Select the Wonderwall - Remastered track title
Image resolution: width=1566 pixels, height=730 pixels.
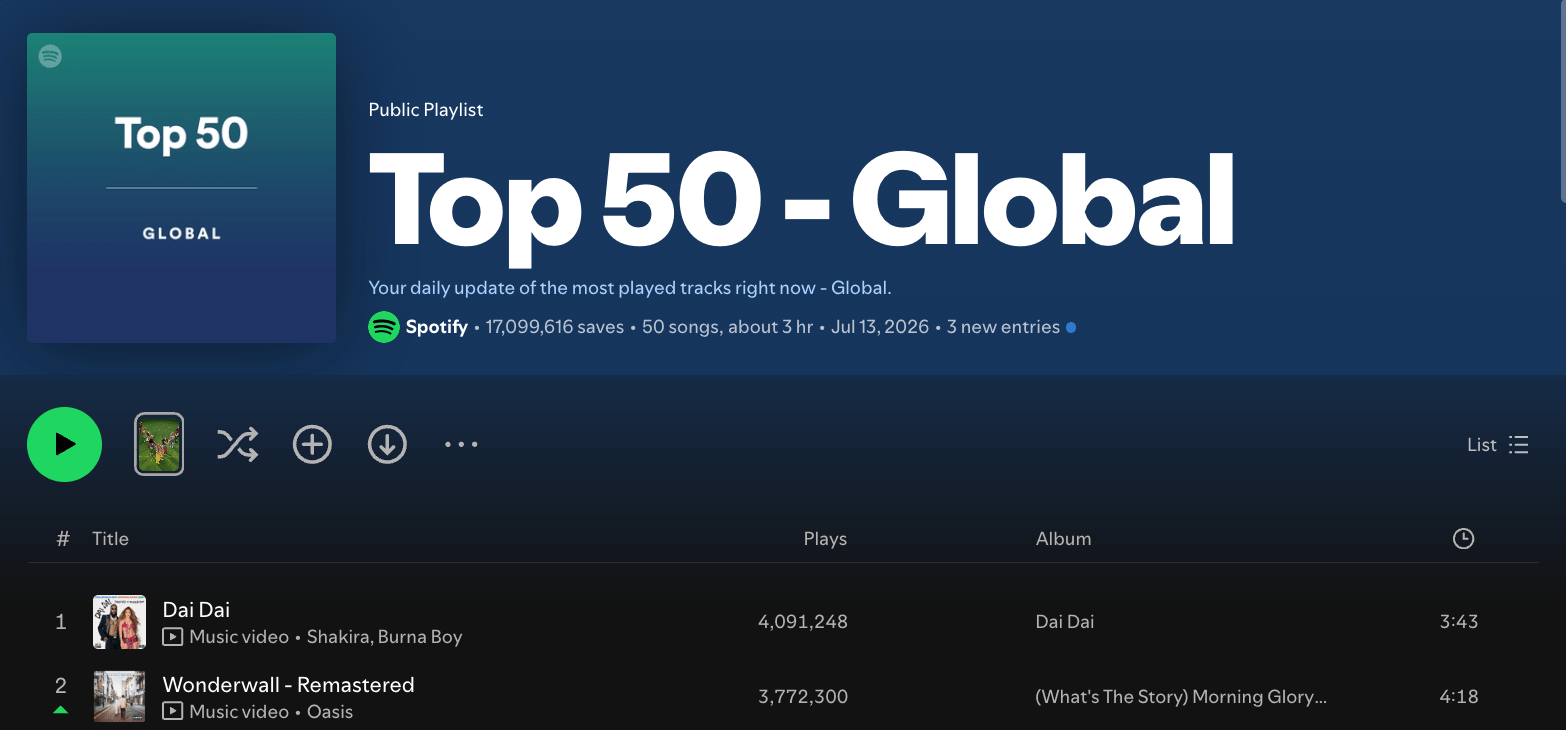(288, 685)
